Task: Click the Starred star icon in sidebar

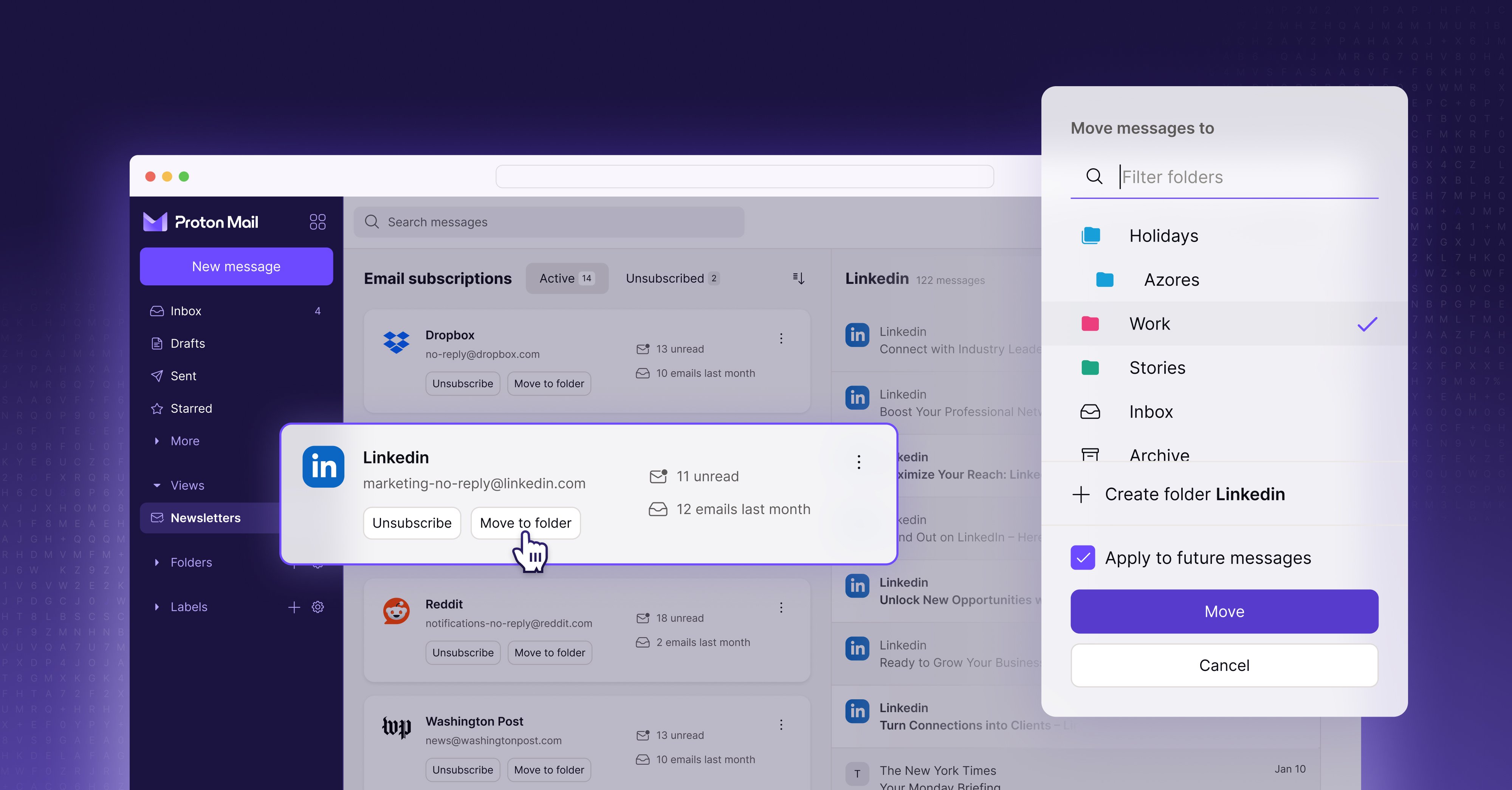Action: 157,409
